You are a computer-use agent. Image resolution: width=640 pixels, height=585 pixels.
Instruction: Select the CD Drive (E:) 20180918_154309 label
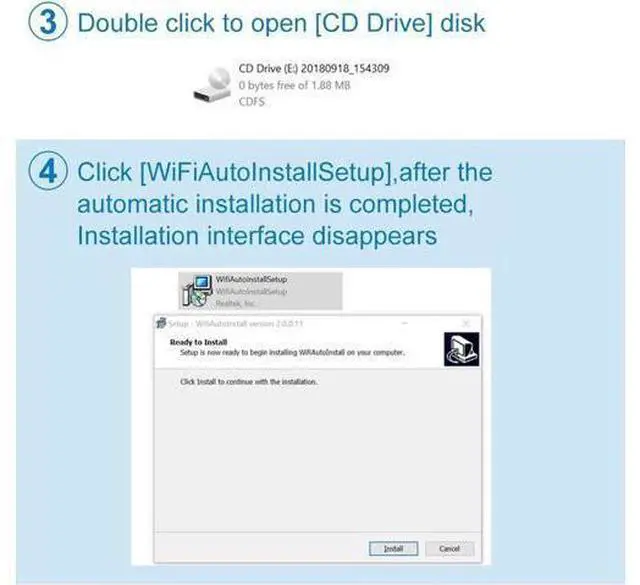(313, 68)
